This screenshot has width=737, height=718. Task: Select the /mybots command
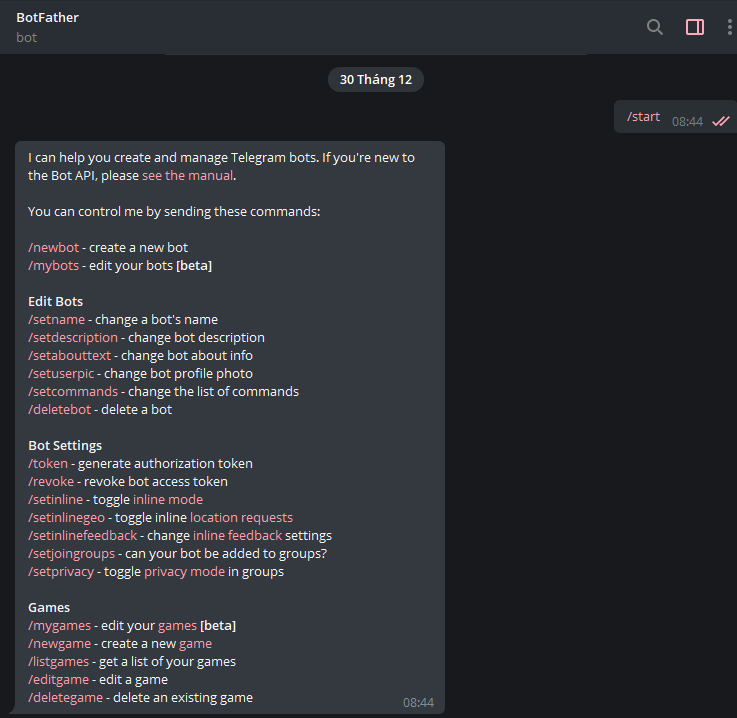[x=53, y=265]
